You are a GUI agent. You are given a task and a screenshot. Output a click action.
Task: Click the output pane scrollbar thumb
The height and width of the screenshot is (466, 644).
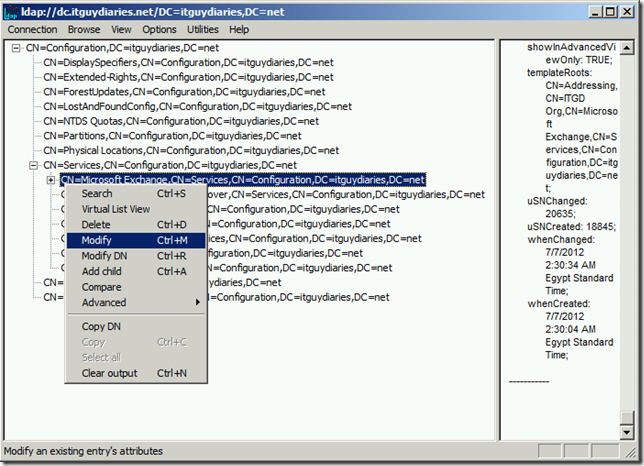pyautogui.click(x=627, y=418)
